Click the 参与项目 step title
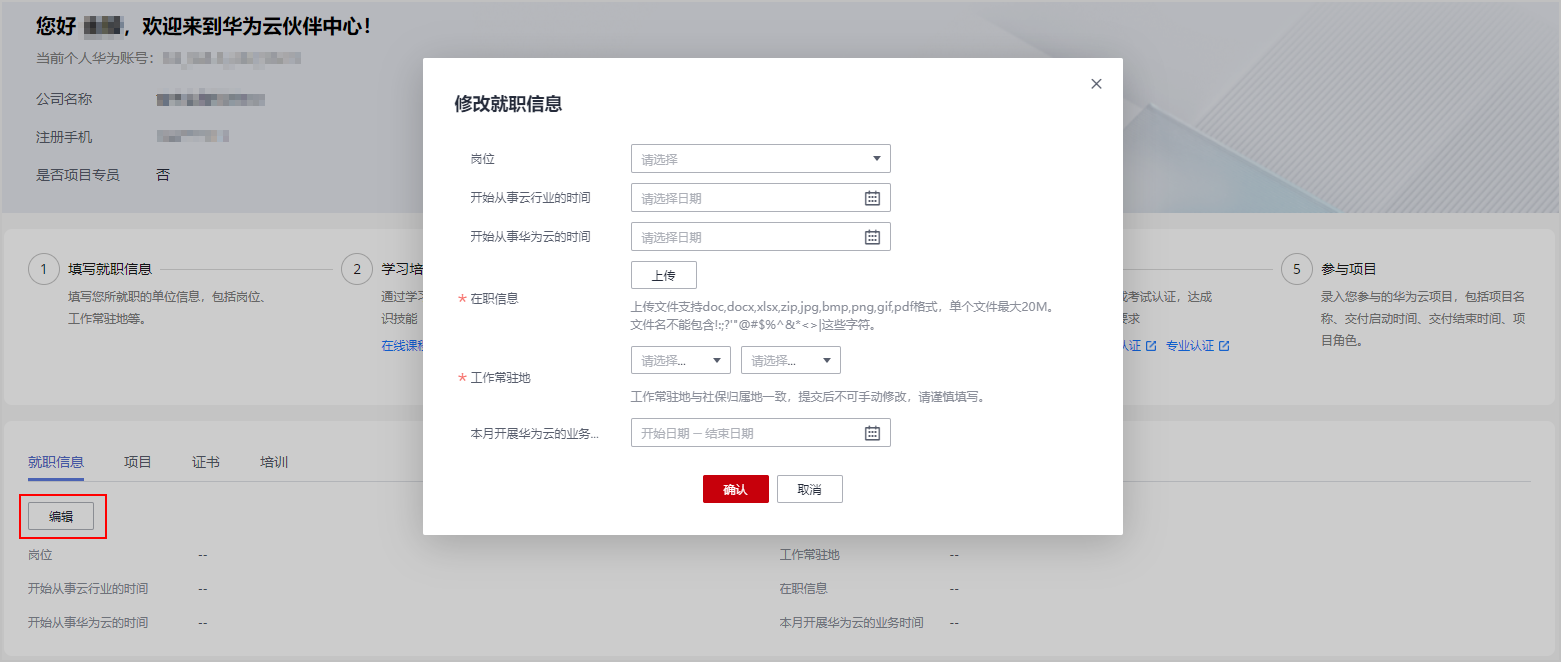This screenshot has width=1561, height=662. coord(1349,269)
